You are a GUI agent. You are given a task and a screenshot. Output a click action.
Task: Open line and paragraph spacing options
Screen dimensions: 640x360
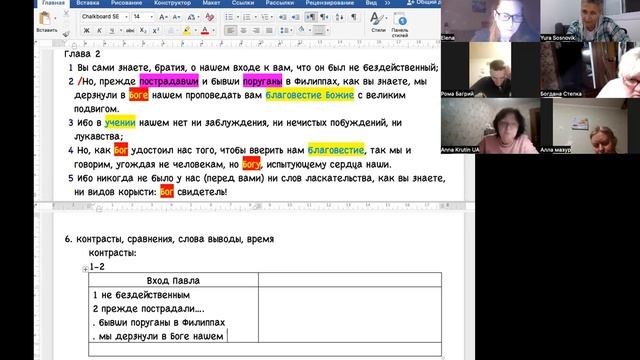284,31
